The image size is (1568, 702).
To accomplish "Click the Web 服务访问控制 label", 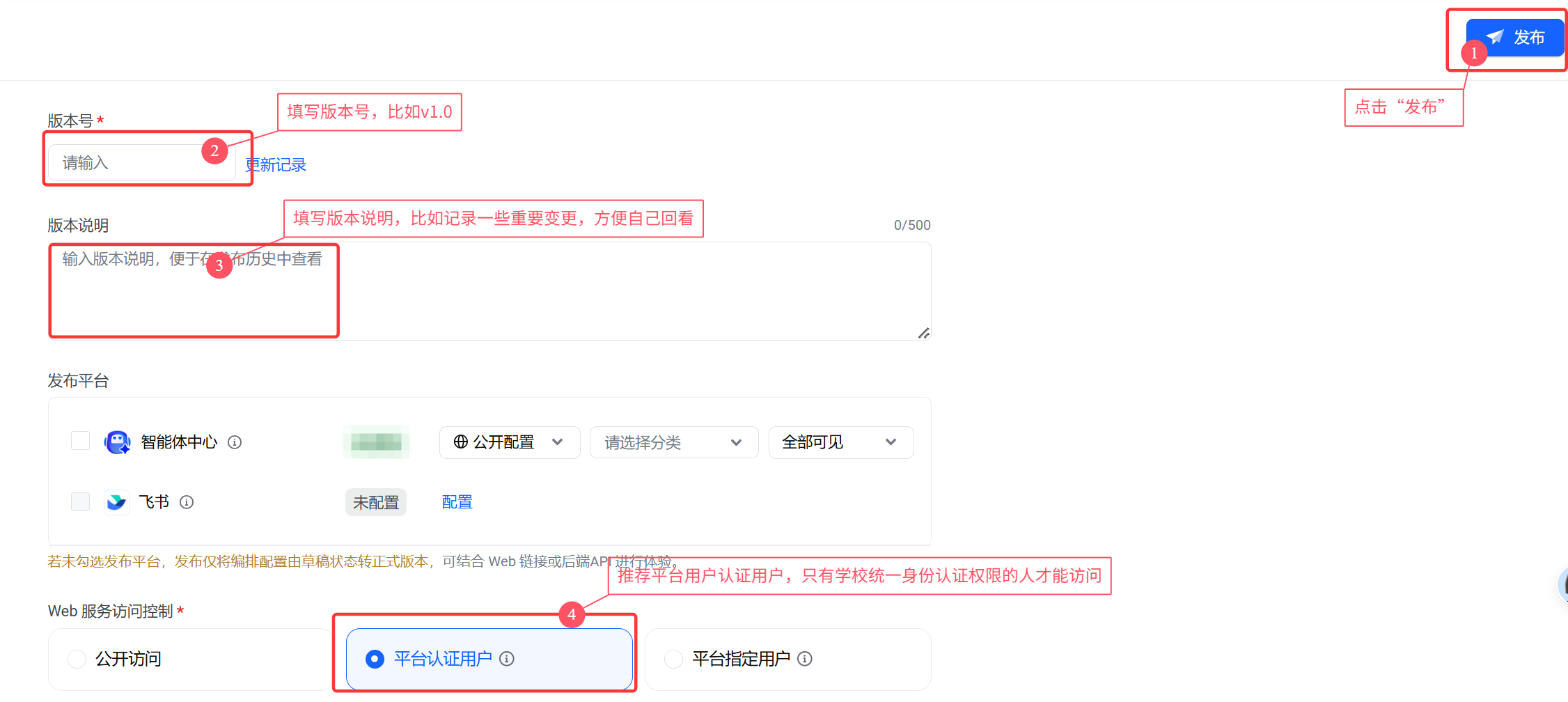I will 111,611.
